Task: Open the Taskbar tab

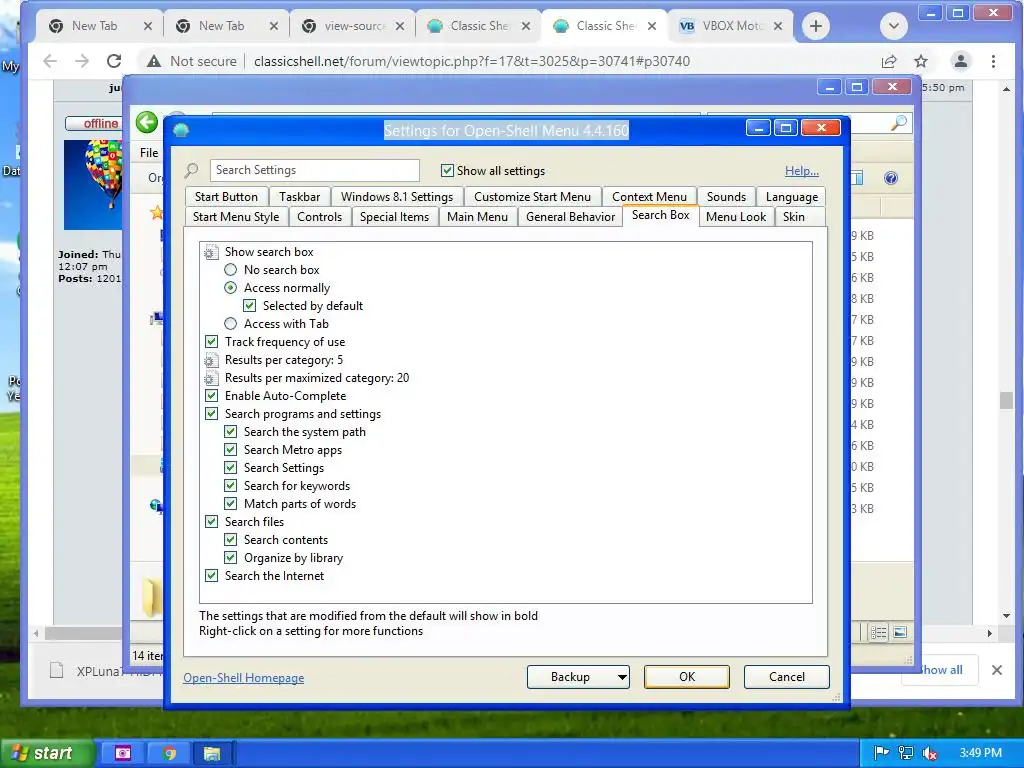Action: click(x=299, y=197)
